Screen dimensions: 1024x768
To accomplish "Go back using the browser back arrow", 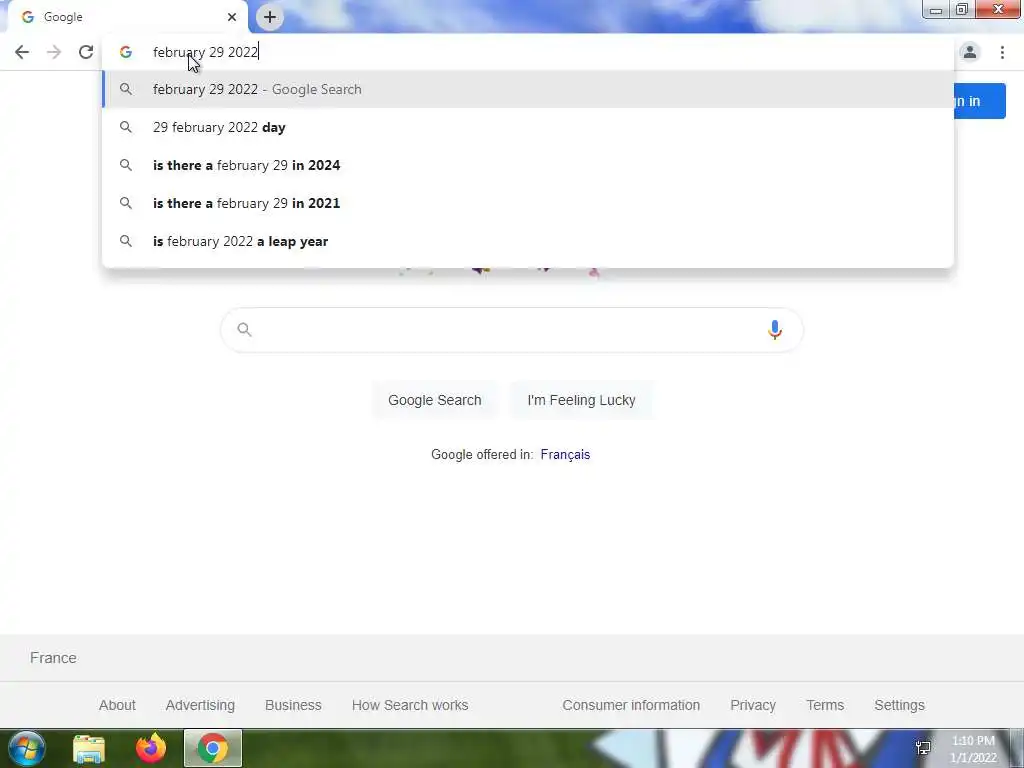I will click(22, 52).
